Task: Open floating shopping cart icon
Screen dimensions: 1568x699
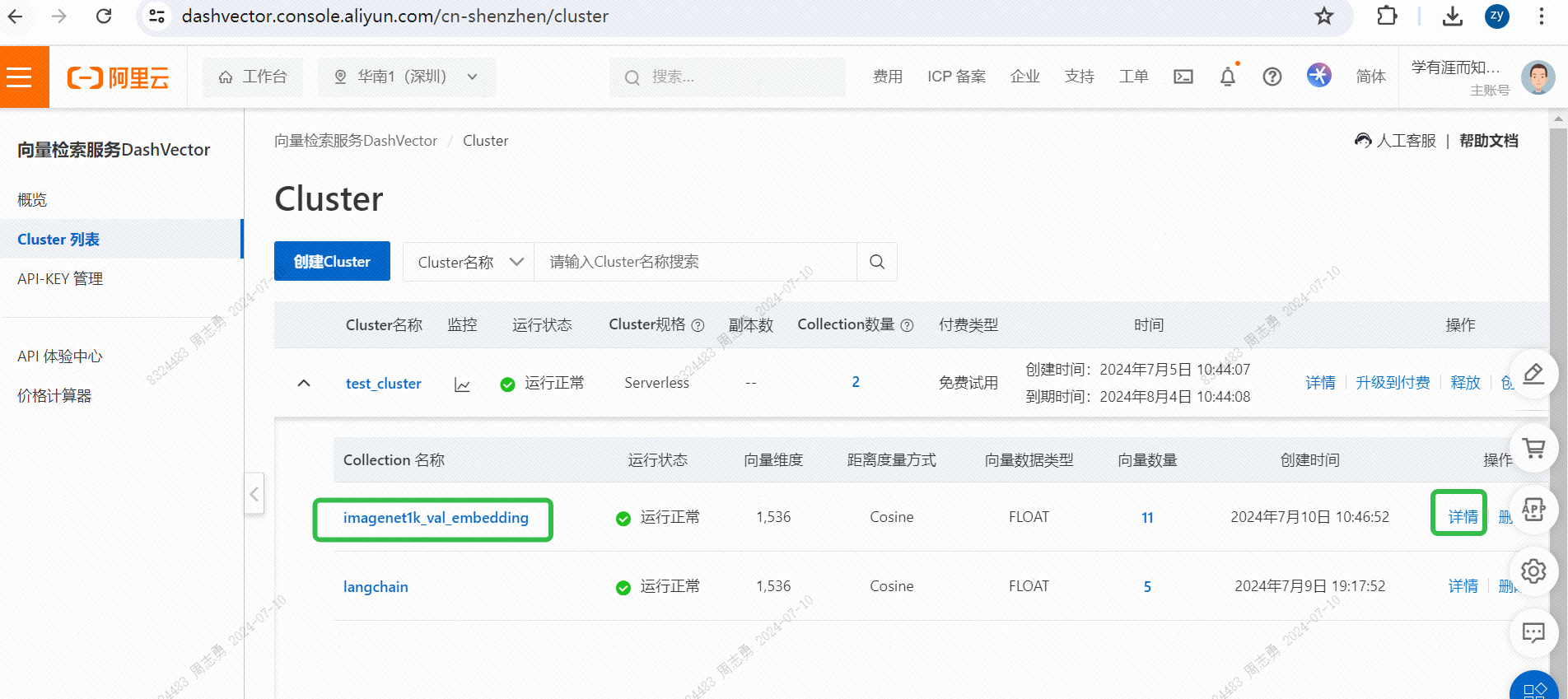Action: pos(1533,448)
